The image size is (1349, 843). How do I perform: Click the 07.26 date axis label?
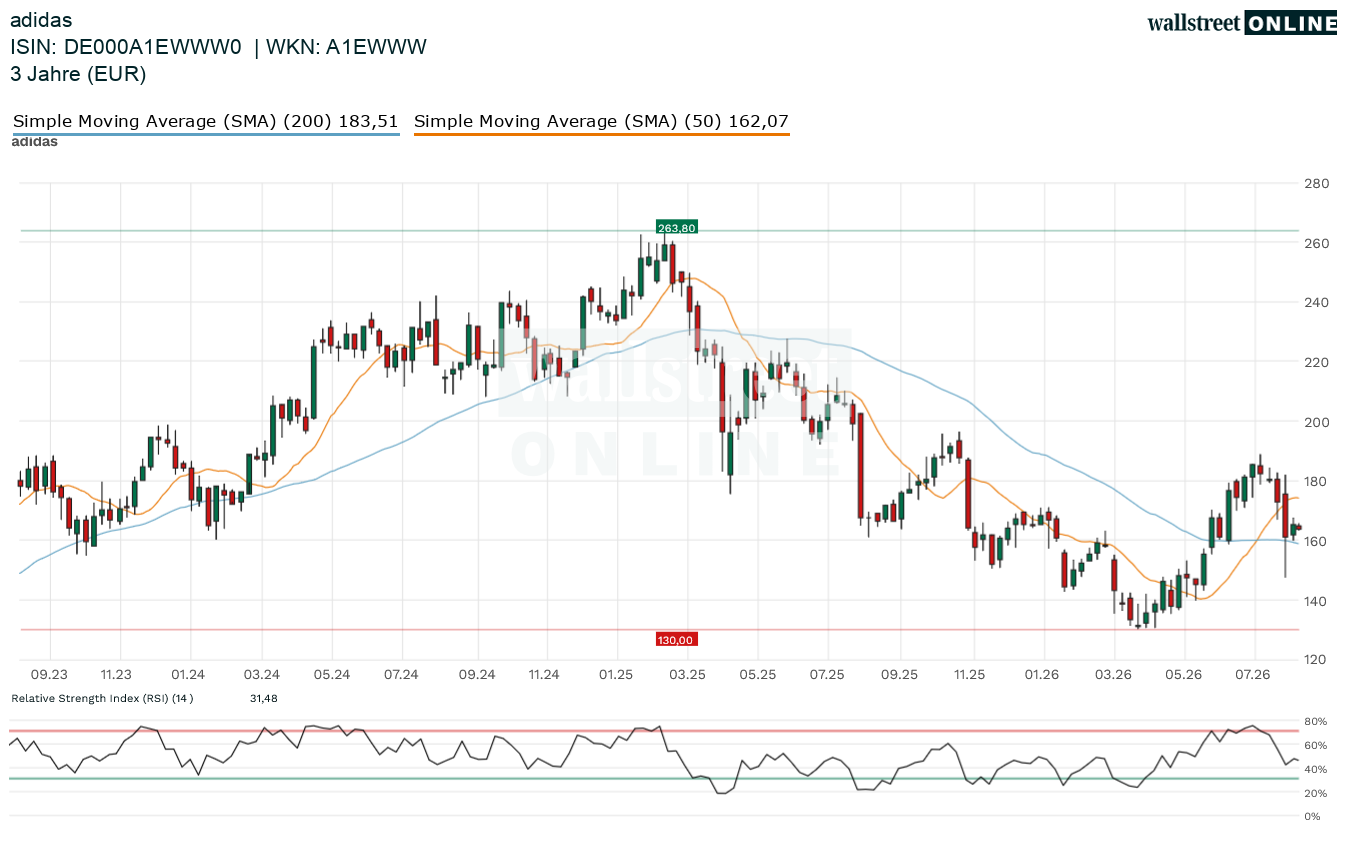click(x=1254, y=675)
